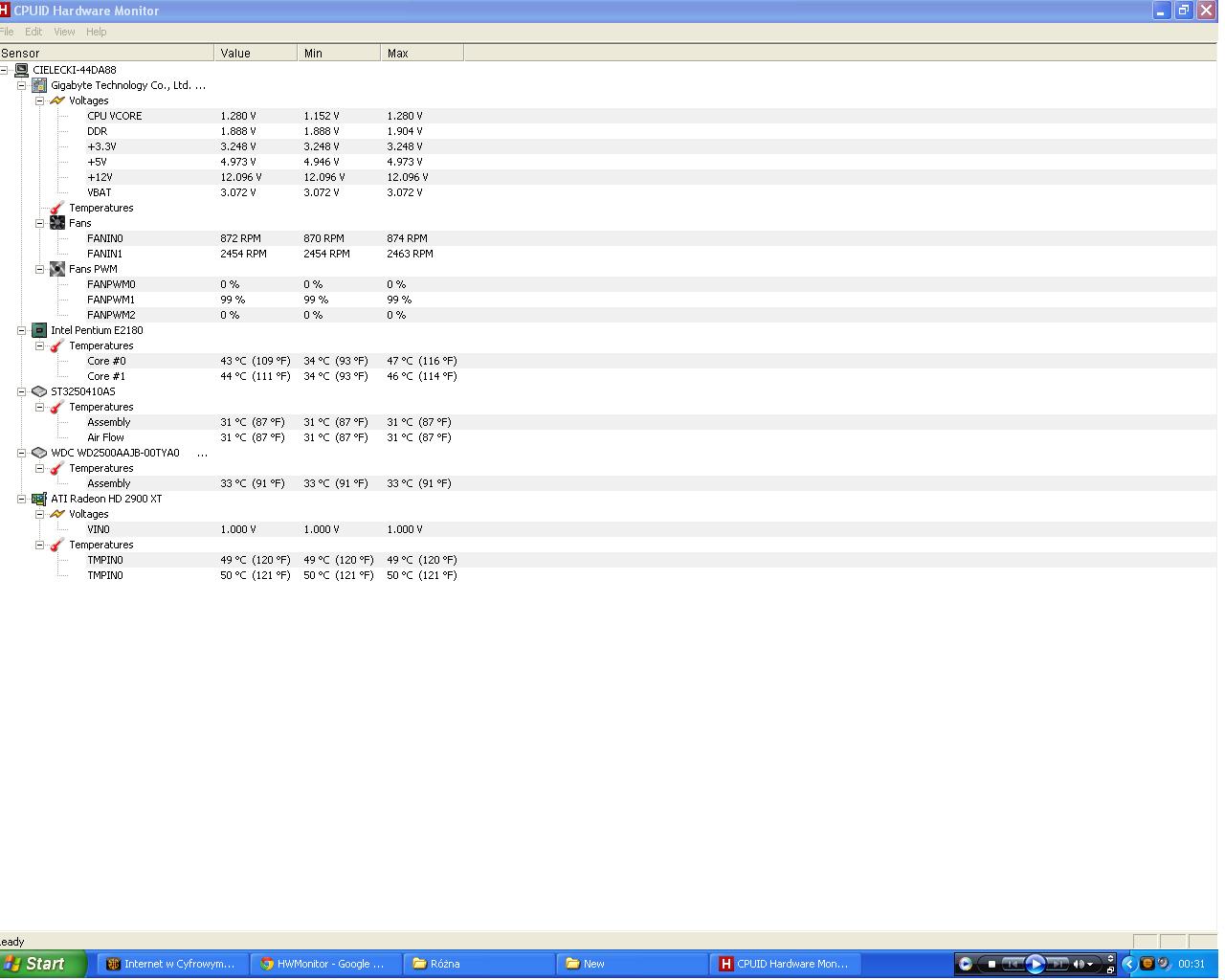Click the Min column header

point(339,54)
